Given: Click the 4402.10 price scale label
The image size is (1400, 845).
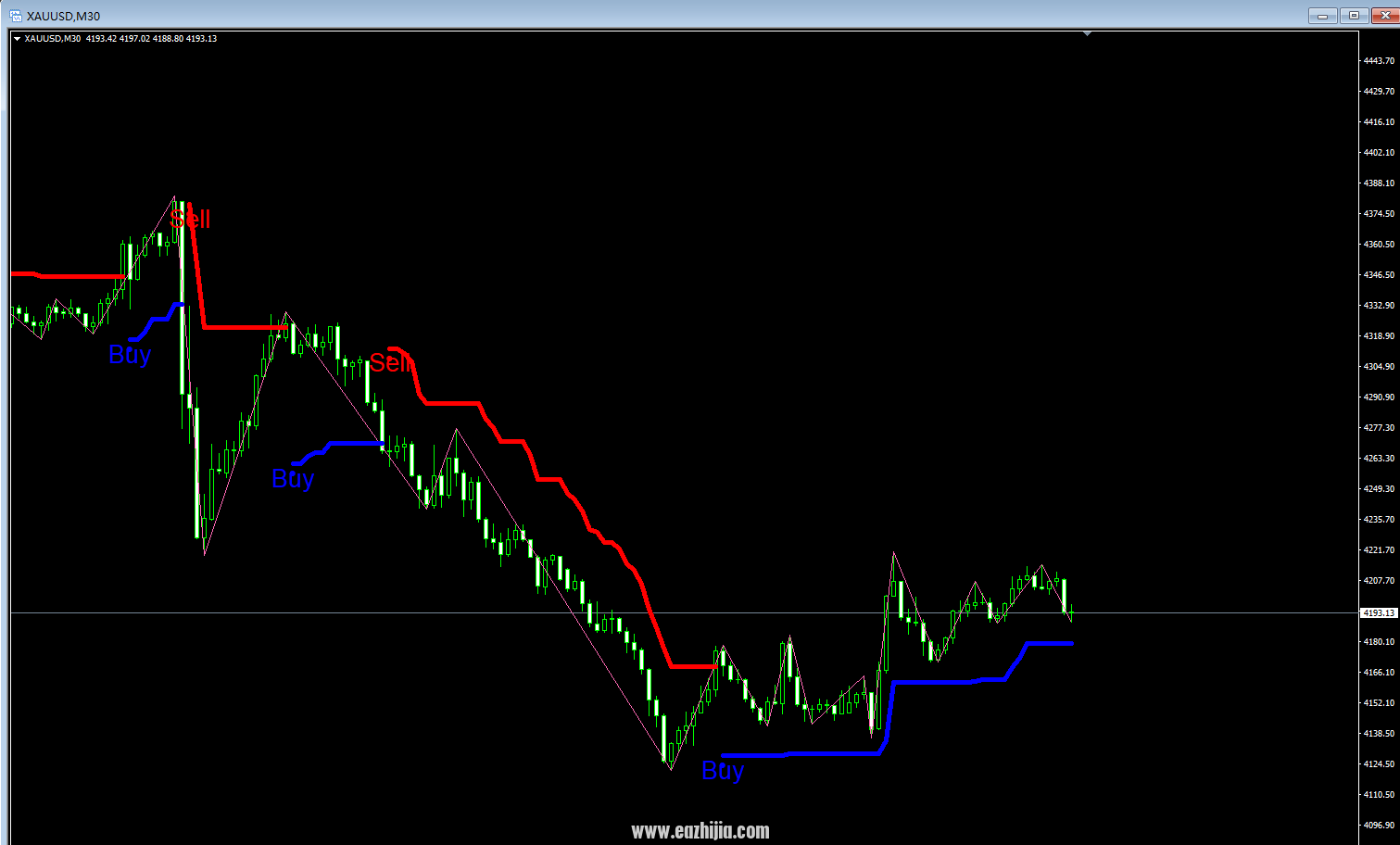Looking at the screenshot, I should pyautogui.click(x=1379, y=153).
